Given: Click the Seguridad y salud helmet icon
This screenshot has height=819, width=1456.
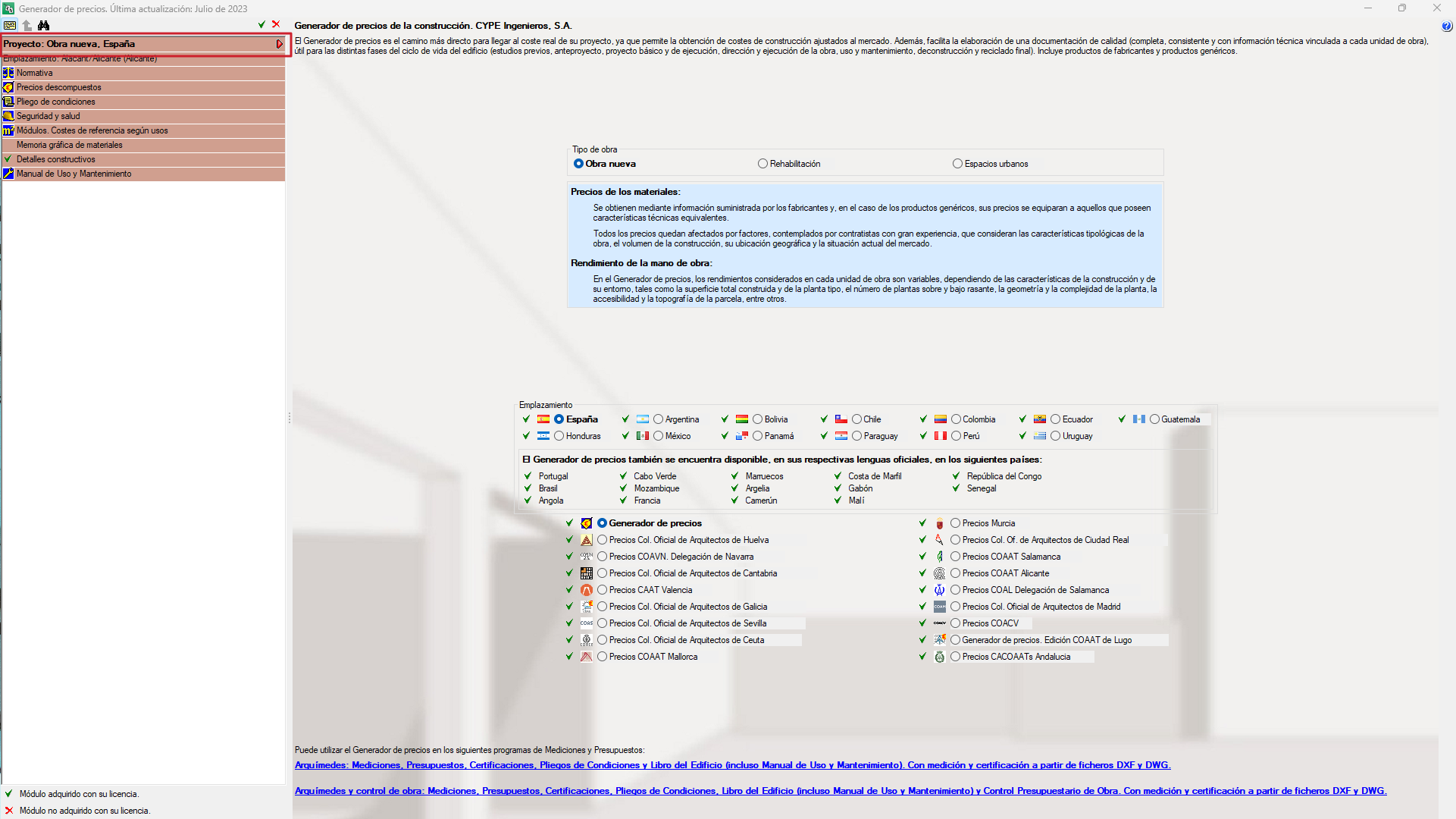Looking at the screenshot, I should [x=8, y=116].
